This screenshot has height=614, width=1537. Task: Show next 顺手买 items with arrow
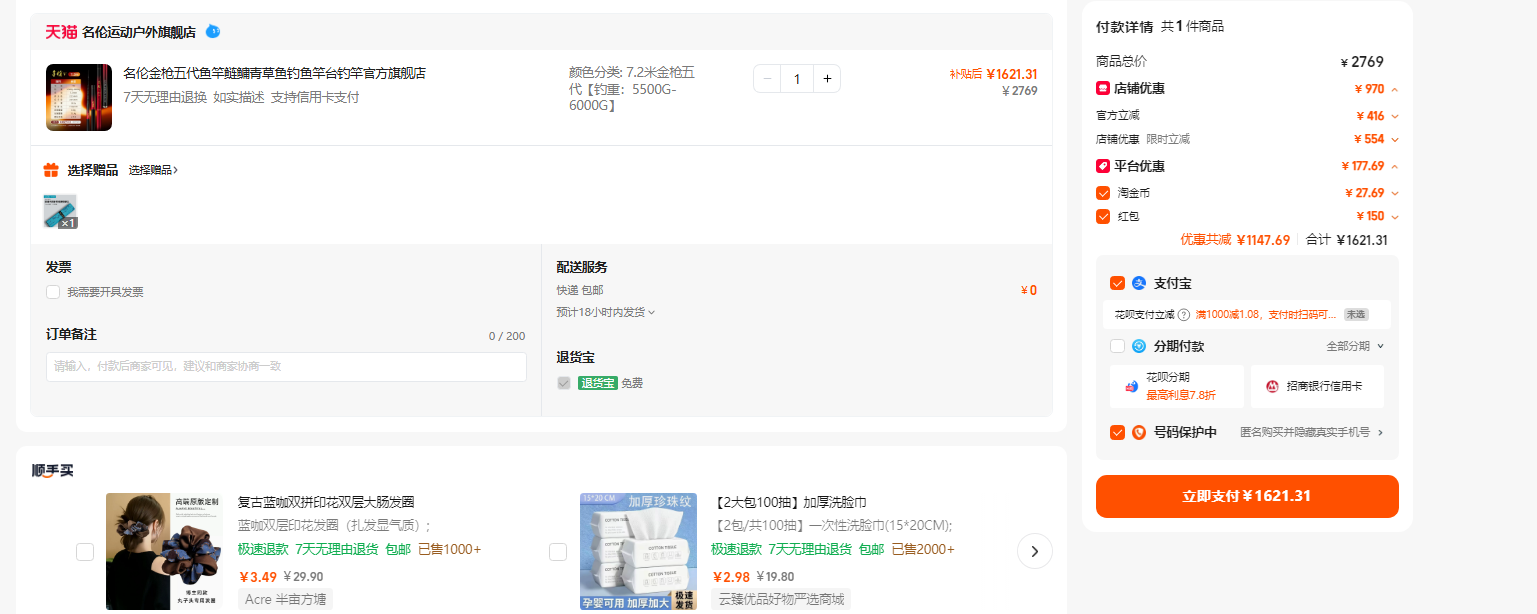[x=1034, y=551]
